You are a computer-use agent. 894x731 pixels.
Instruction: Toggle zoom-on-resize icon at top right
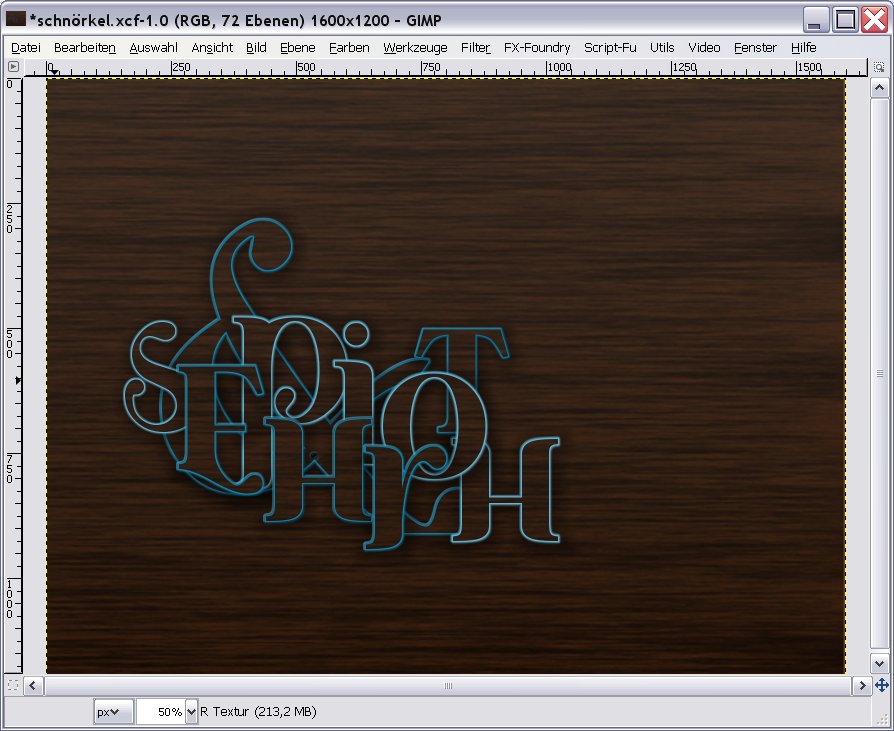click(x=879, y=67)
